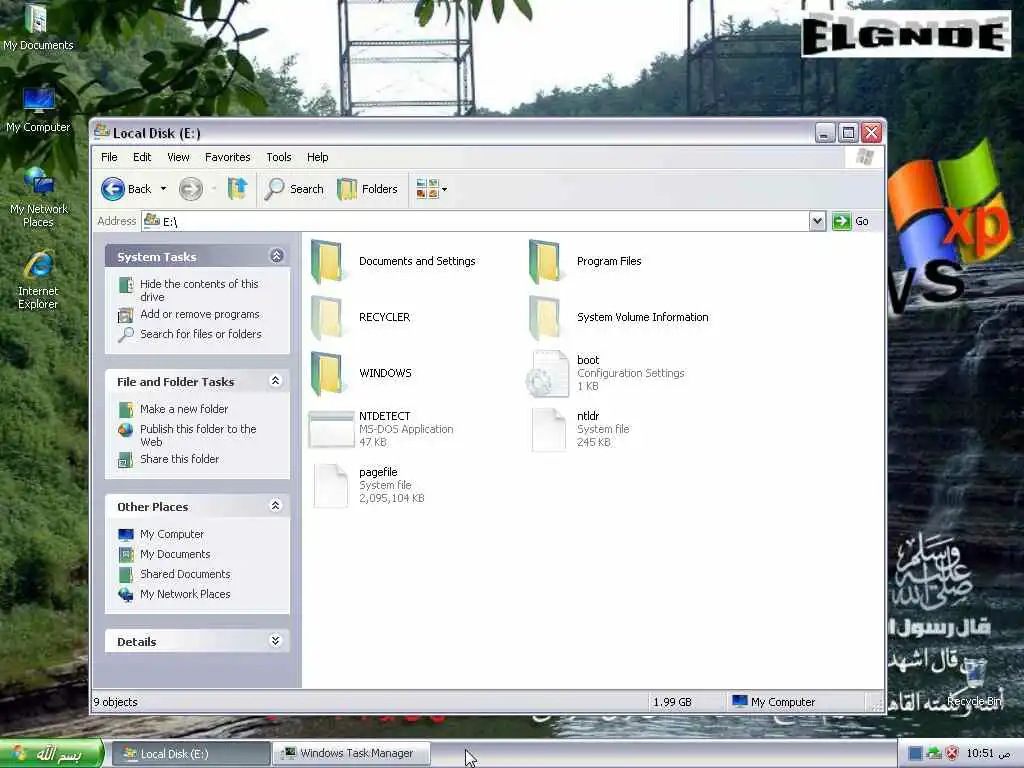
Task: Open the View menu
Action: pyautogui.click(x=178, y=157)
